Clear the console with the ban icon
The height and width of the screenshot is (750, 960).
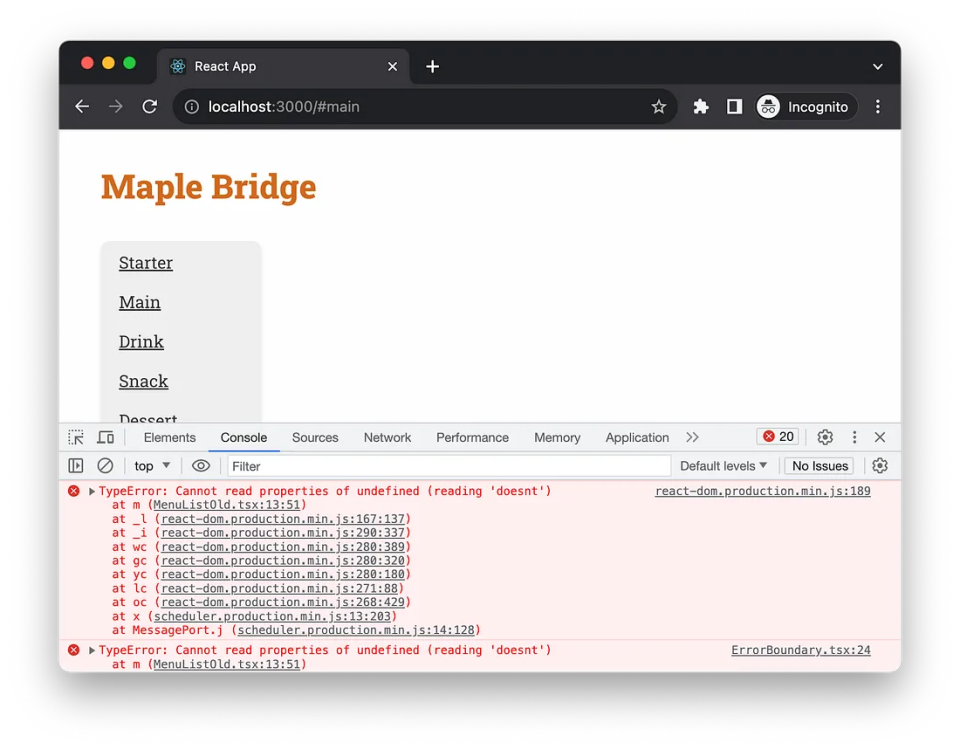click(105, 466)
